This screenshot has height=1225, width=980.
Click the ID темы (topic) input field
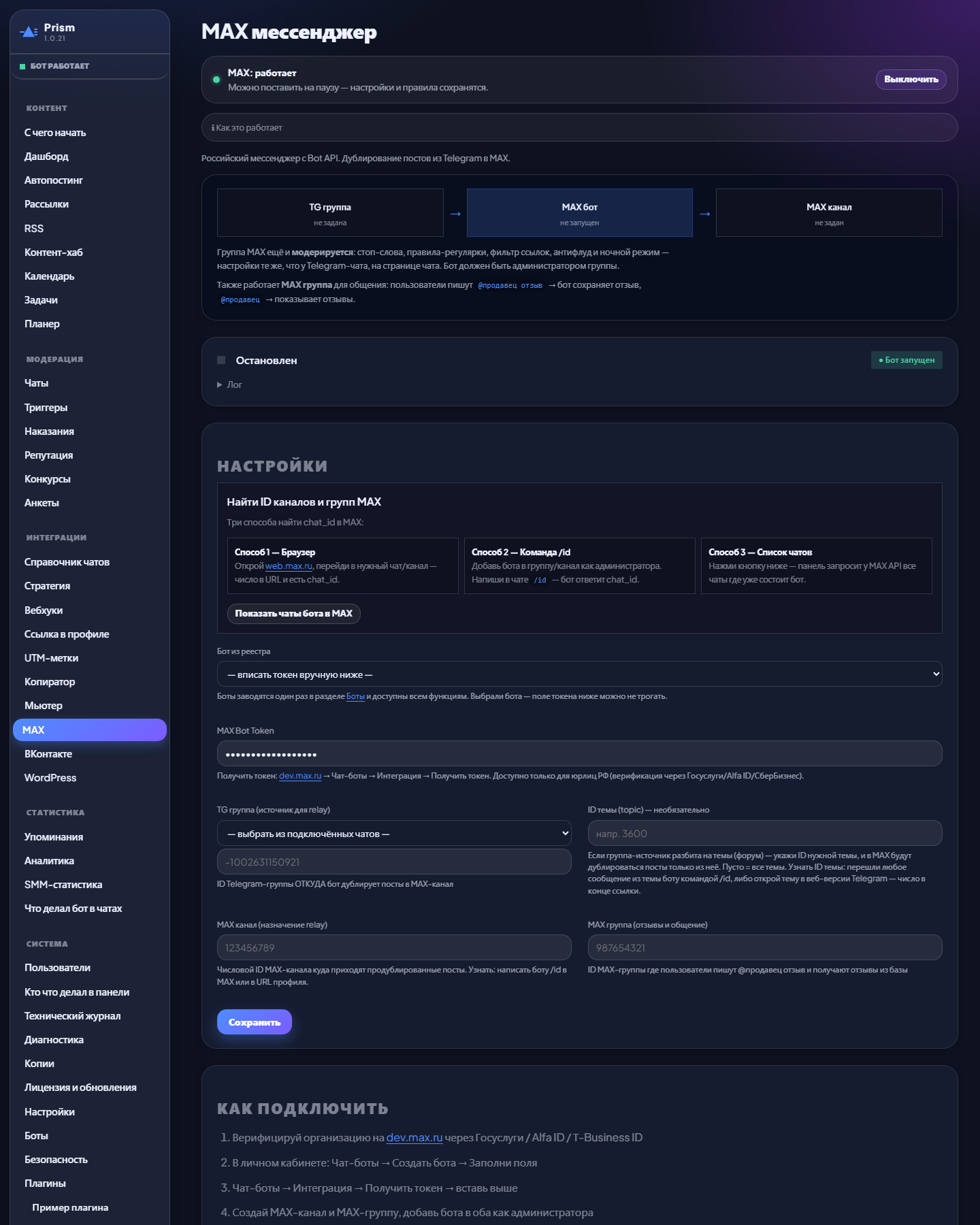(x=765, y=833)
